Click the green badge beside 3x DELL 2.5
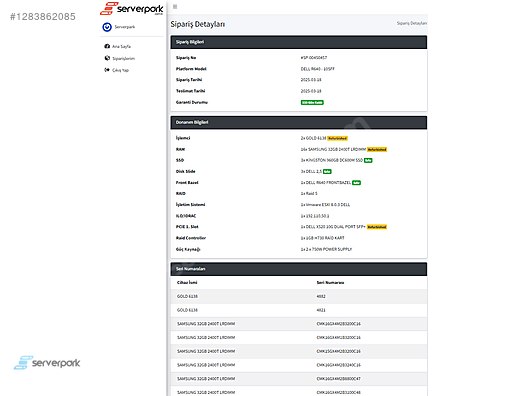528x396 pixels. [327, 171]
